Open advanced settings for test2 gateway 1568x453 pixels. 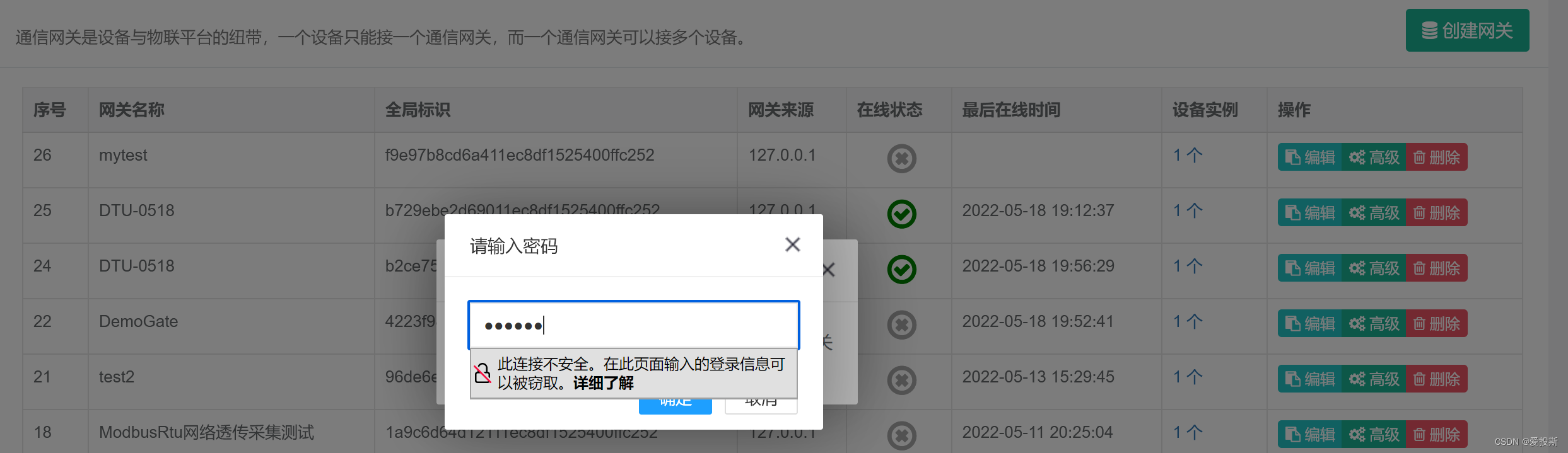(1374, 379)
